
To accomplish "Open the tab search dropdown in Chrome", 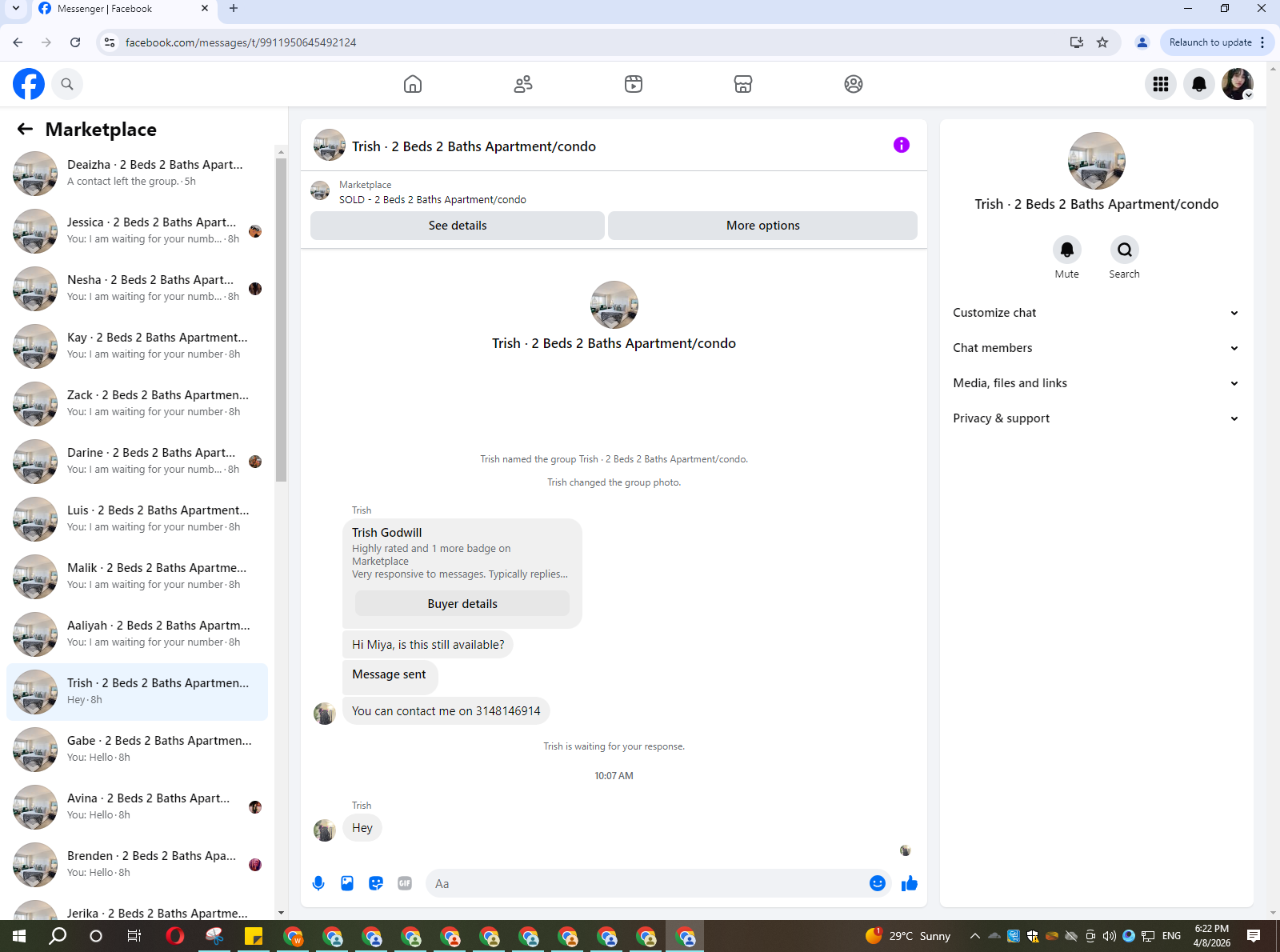I will tap(15, 9).
